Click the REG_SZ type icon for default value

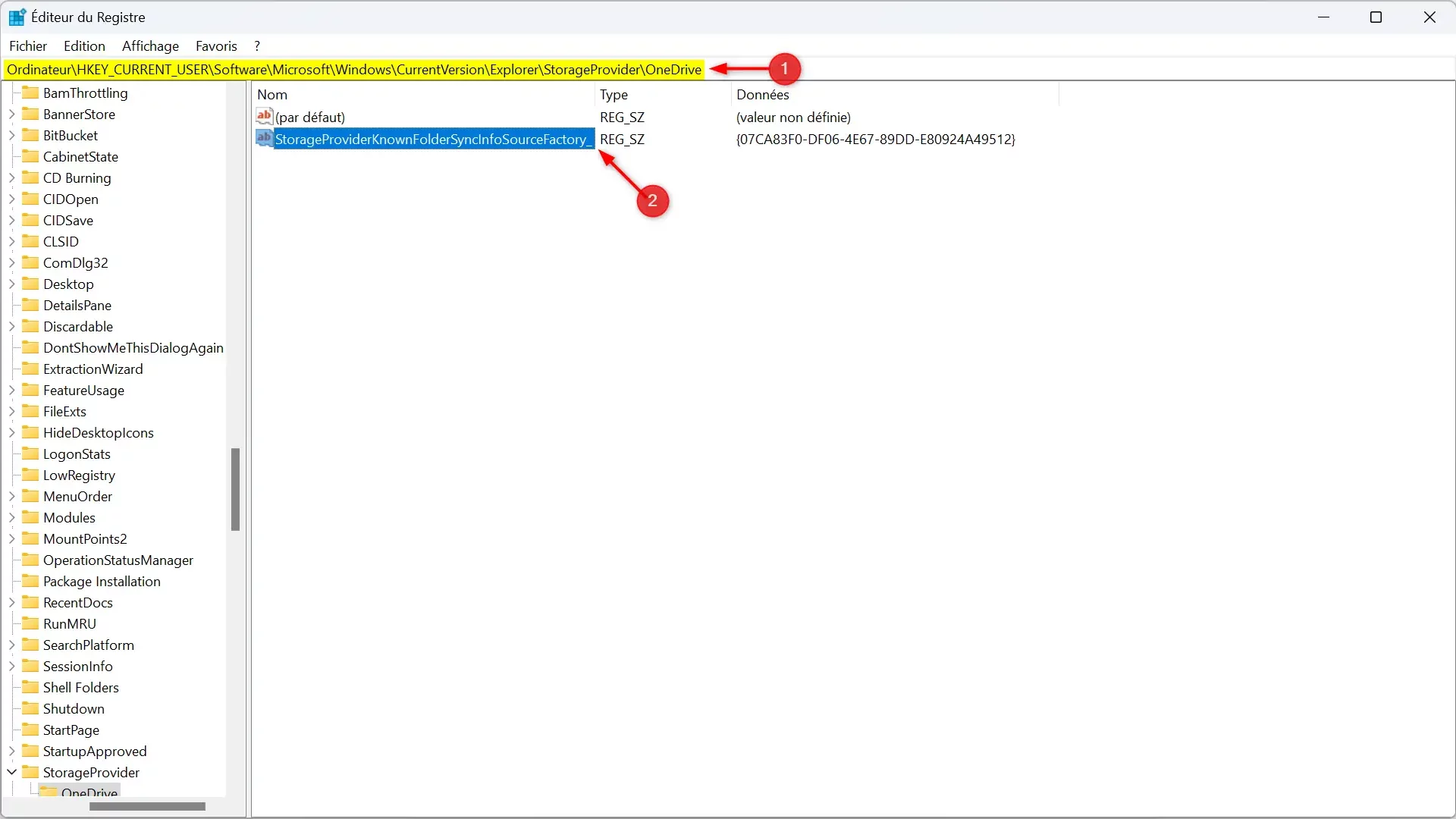(264, 117)
